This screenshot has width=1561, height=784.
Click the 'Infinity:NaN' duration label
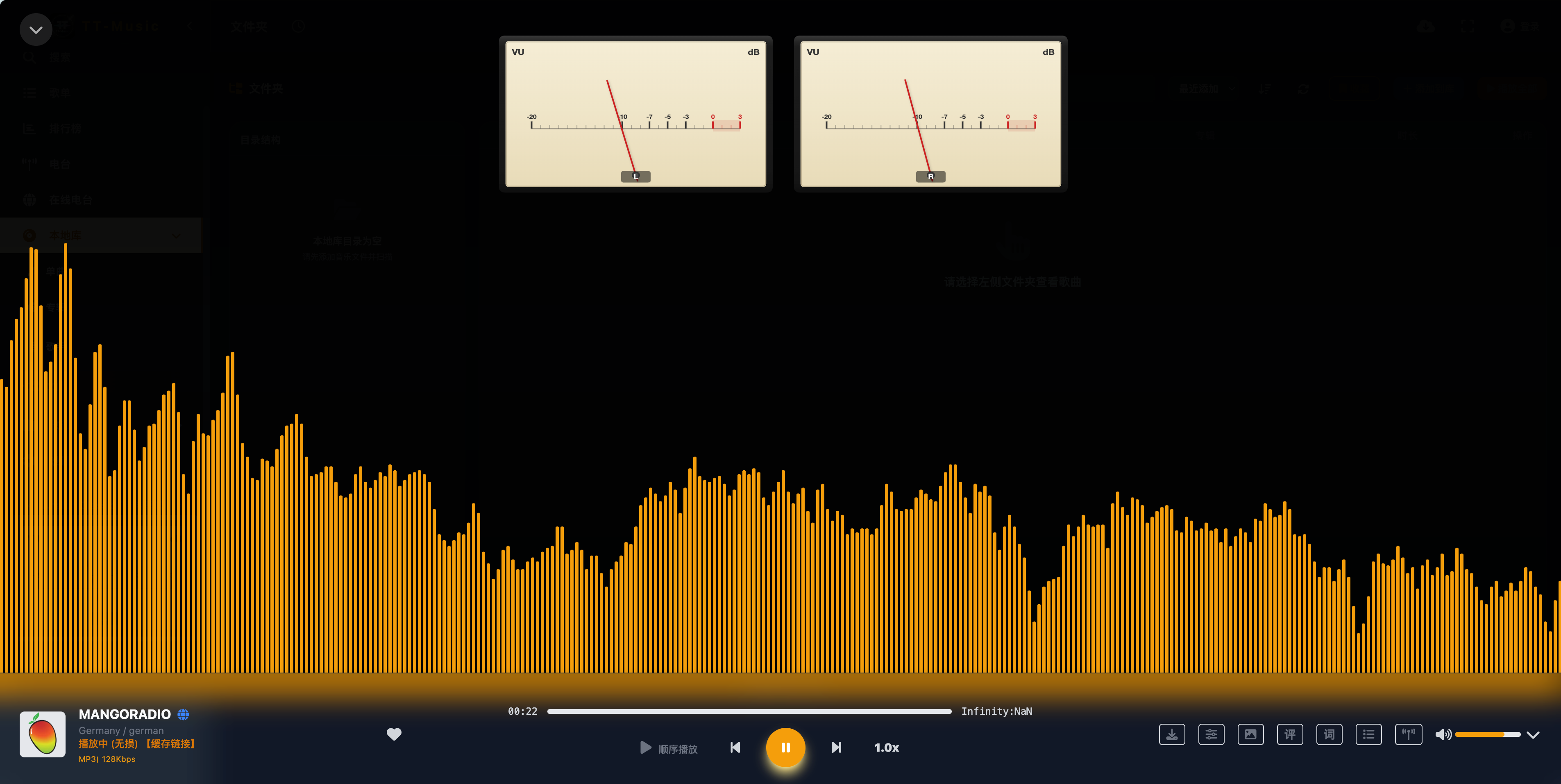point(997,711)
